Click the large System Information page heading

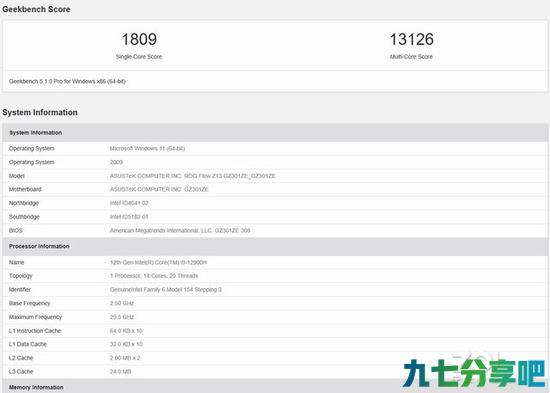tap(40, 112)
